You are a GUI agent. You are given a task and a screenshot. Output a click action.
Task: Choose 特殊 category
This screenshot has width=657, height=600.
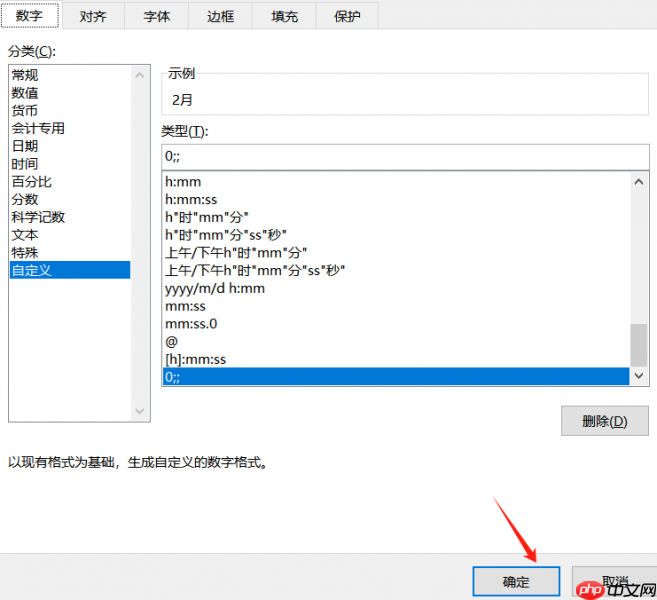point(70,253)
